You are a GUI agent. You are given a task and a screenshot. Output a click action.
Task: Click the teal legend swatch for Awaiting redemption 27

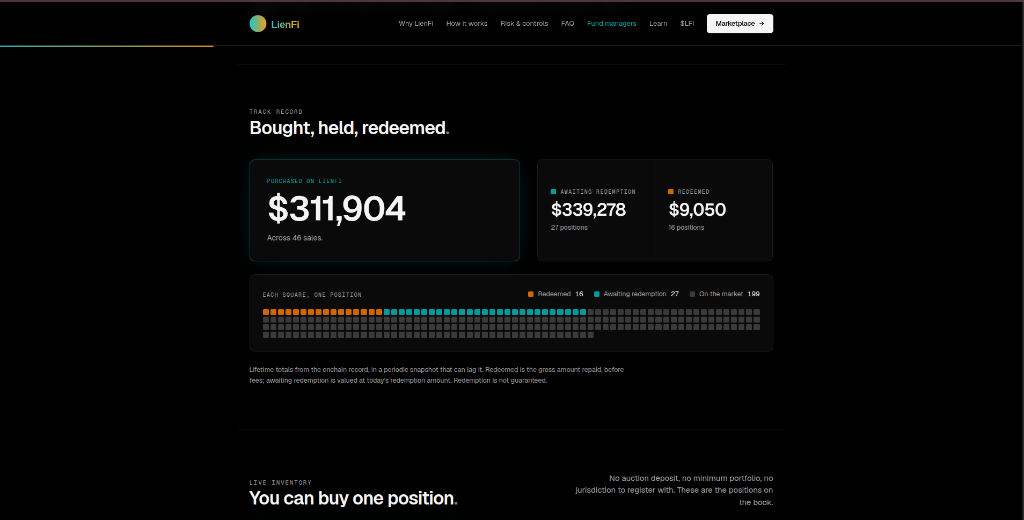(597, 294)
